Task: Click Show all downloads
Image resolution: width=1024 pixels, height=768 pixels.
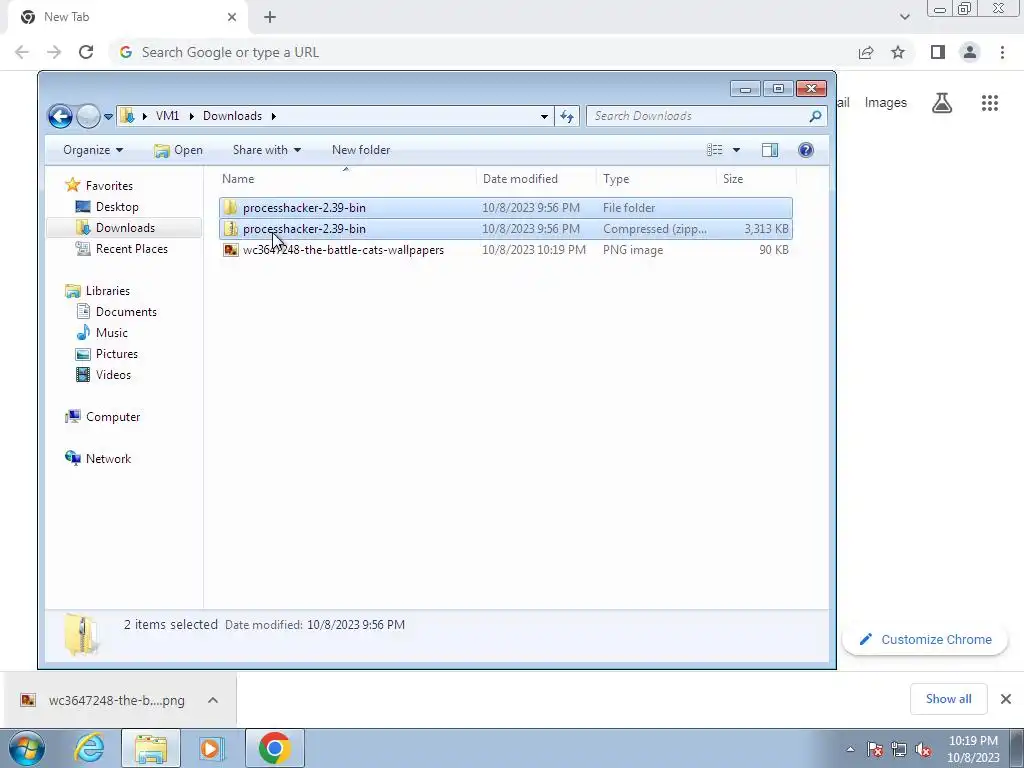Action: click(948, 699)
